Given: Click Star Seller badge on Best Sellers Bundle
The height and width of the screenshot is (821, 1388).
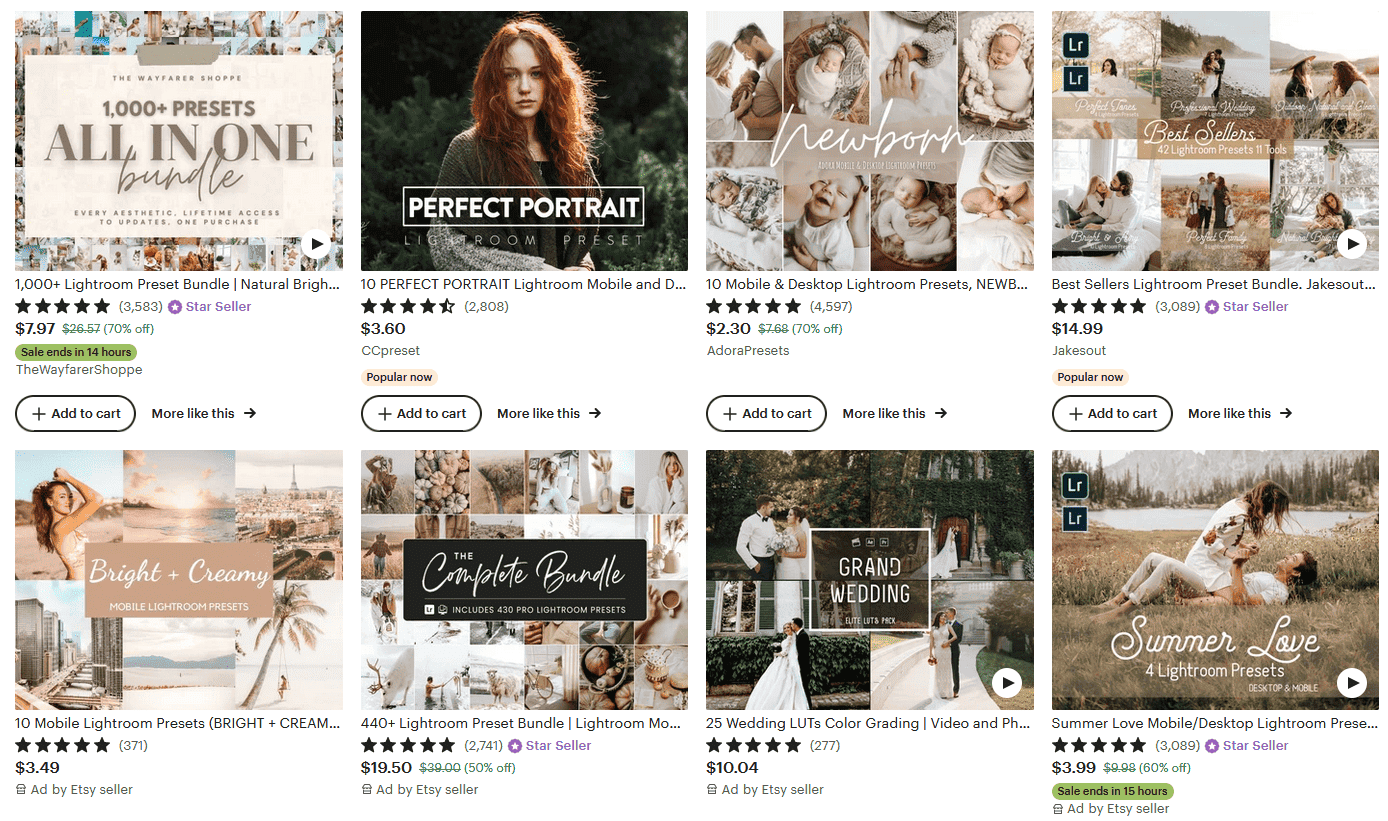Looking at the screenshot, I should [x=1247, y=306].
